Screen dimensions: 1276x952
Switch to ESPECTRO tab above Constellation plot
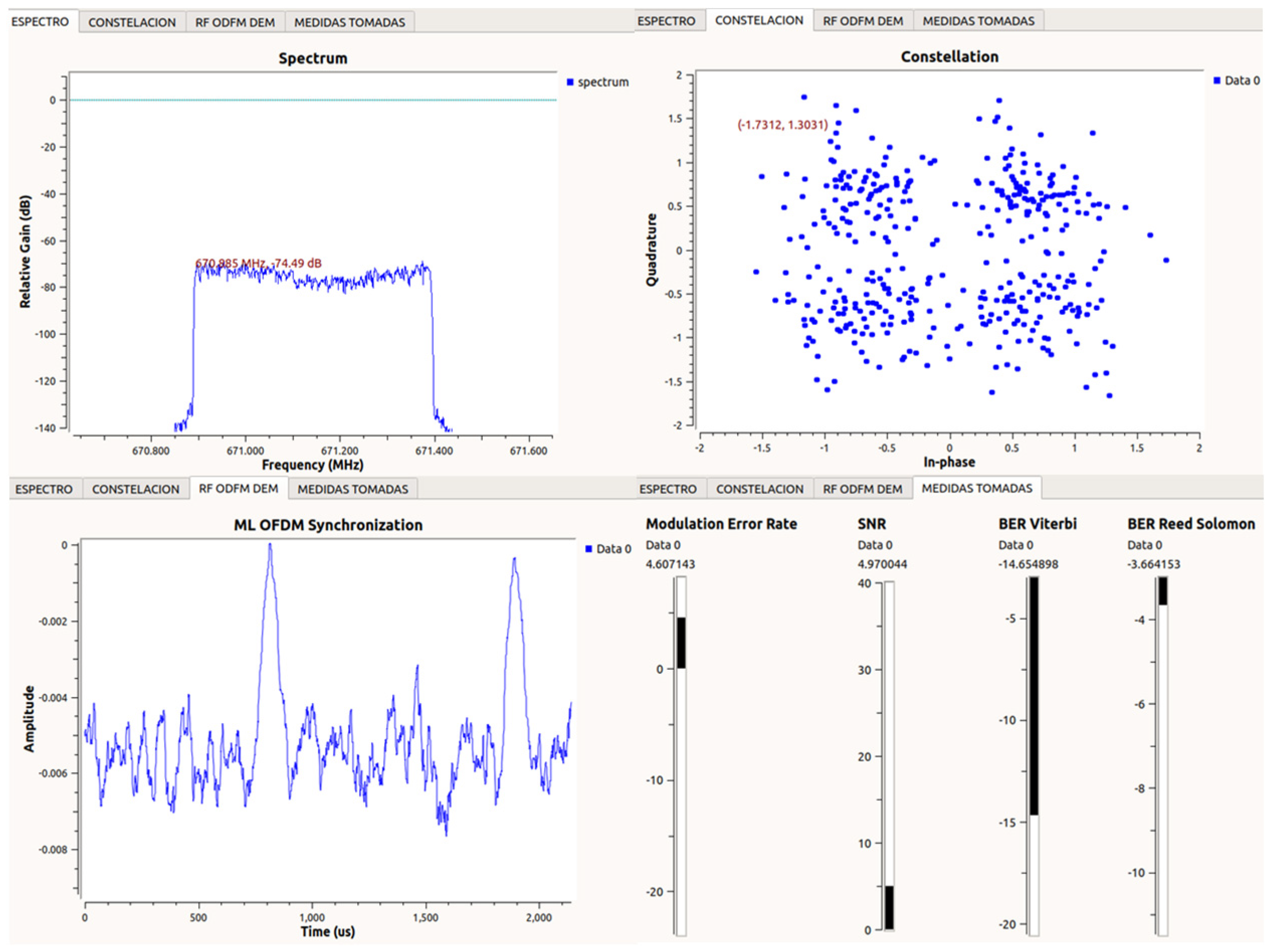point(666,21)
